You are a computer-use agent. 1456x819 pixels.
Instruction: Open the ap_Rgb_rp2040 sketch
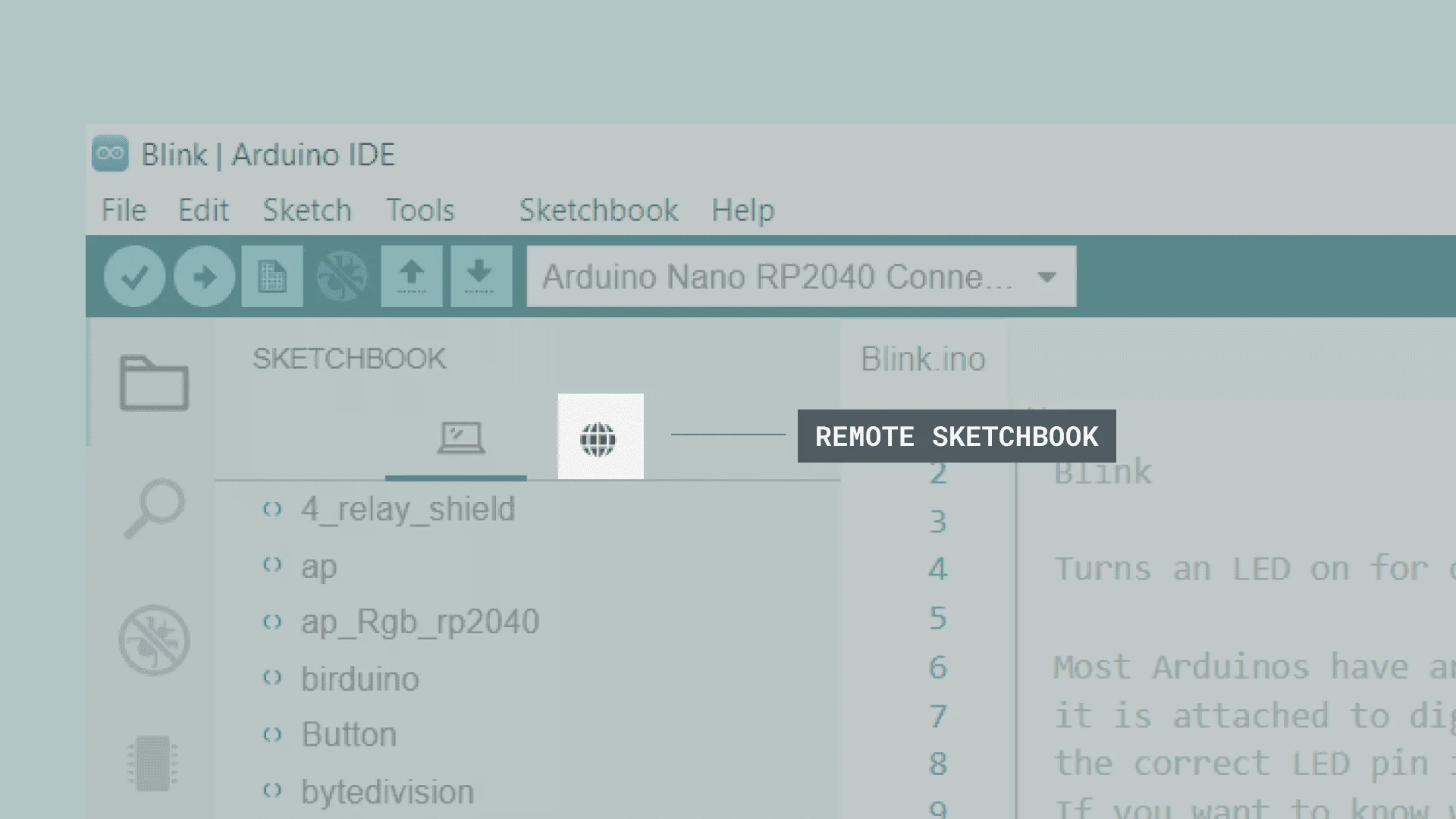(x=419, y=623)
